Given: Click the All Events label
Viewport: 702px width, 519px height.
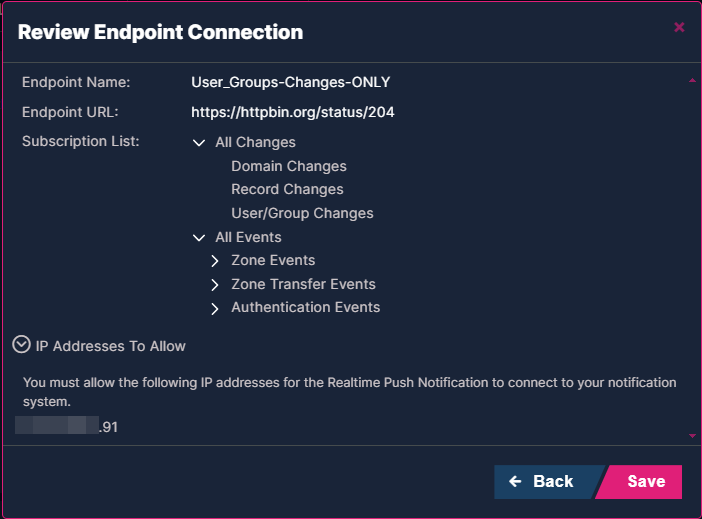Looking at the screenshot, I should 248,237.
